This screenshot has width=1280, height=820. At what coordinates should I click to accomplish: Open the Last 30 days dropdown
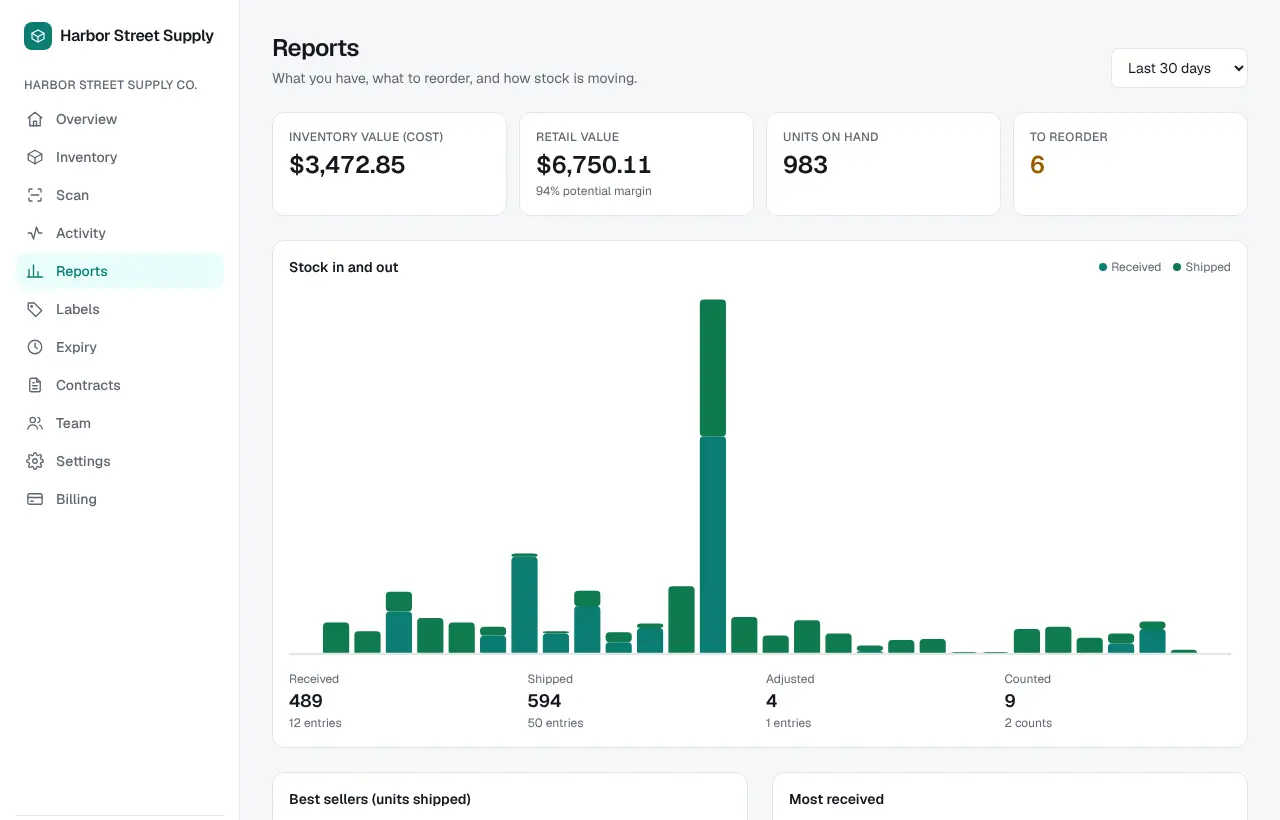[x=1179, y=68]
